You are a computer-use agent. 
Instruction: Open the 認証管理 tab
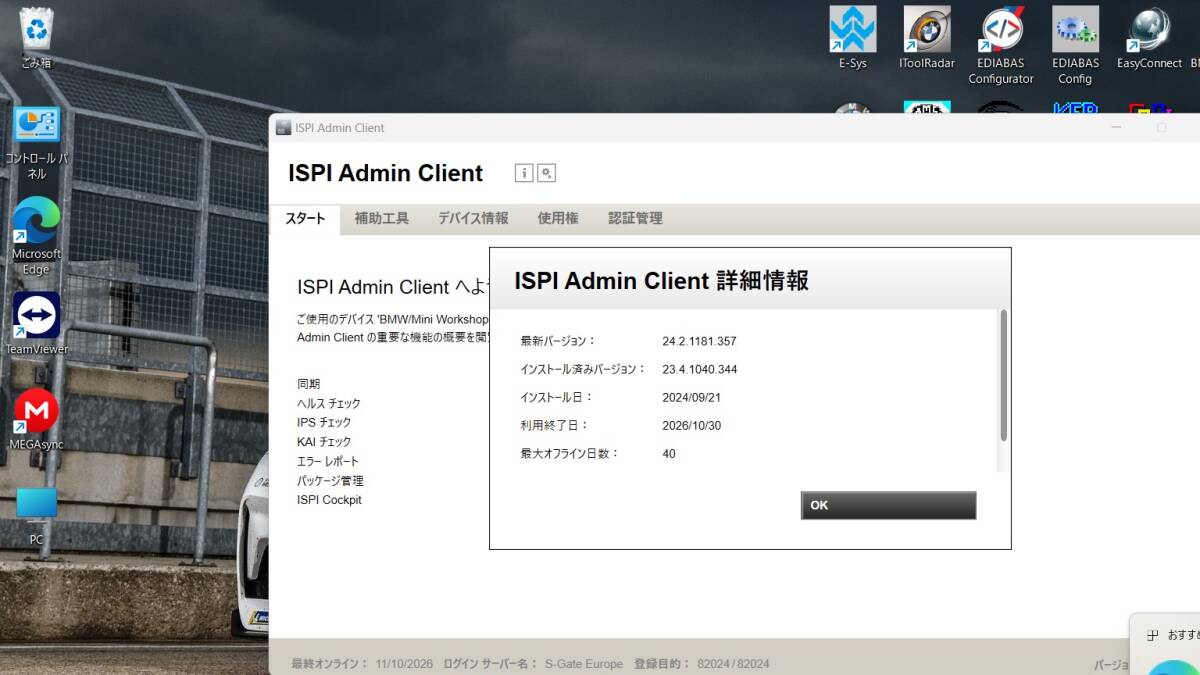click(635, 218)
